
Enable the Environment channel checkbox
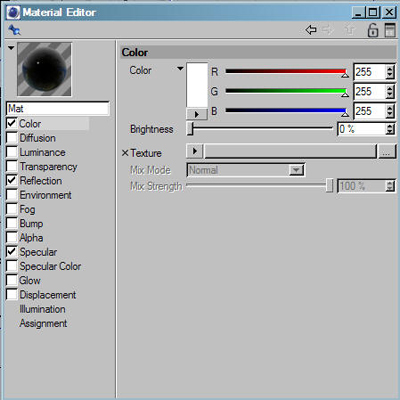pos(11,195)
